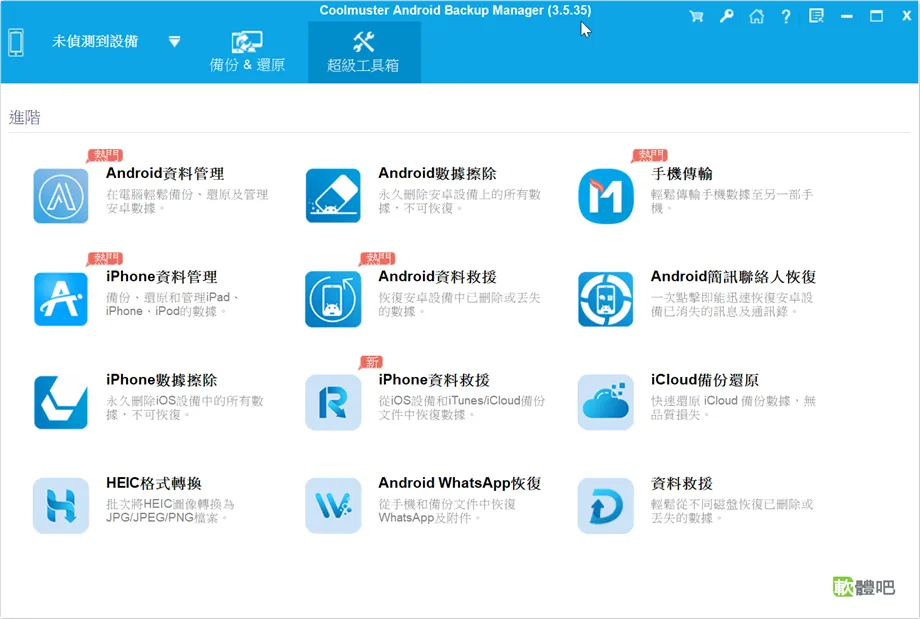Launch the 手機傳輸 phone transfer icon

606,196
